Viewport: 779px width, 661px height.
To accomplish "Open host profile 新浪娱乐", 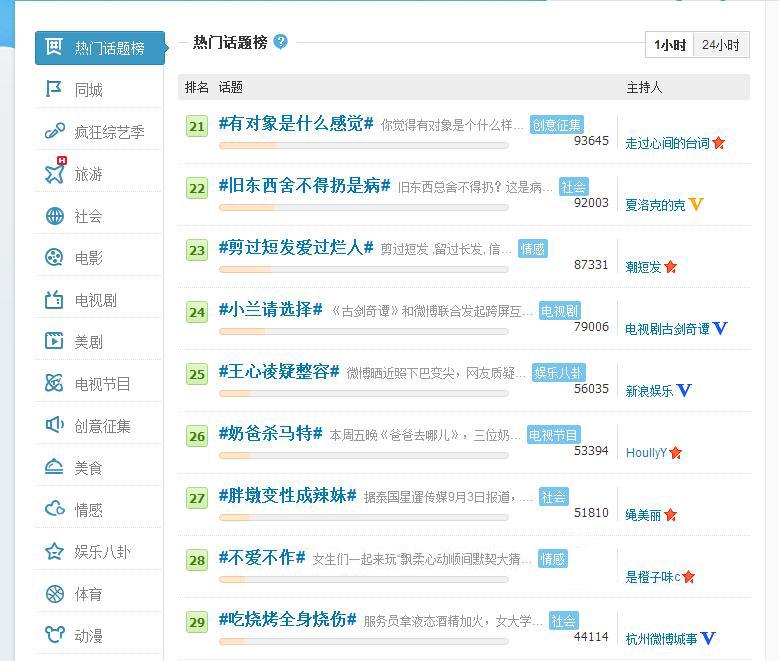I will (649, 391).
